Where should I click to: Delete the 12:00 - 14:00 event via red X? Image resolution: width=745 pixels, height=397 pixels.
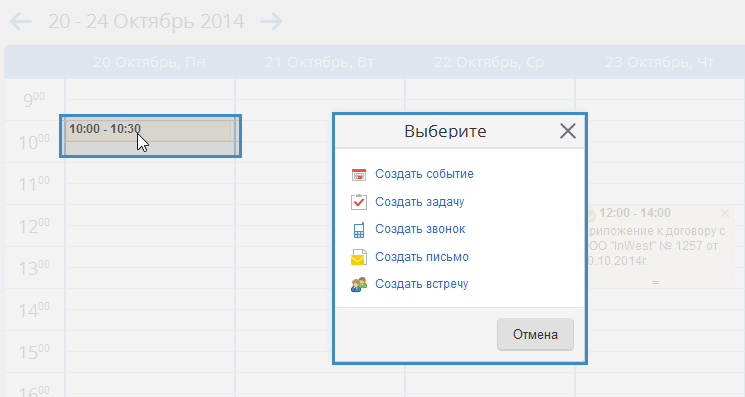[725, 213]
